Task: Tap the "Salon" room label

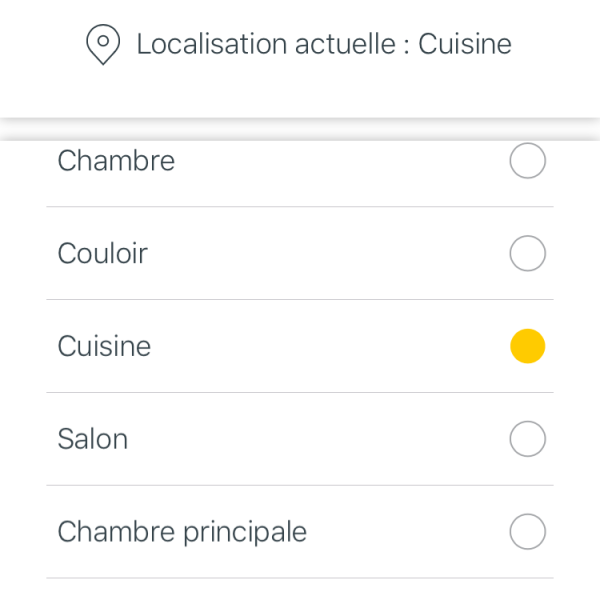Action: [92, 439]
